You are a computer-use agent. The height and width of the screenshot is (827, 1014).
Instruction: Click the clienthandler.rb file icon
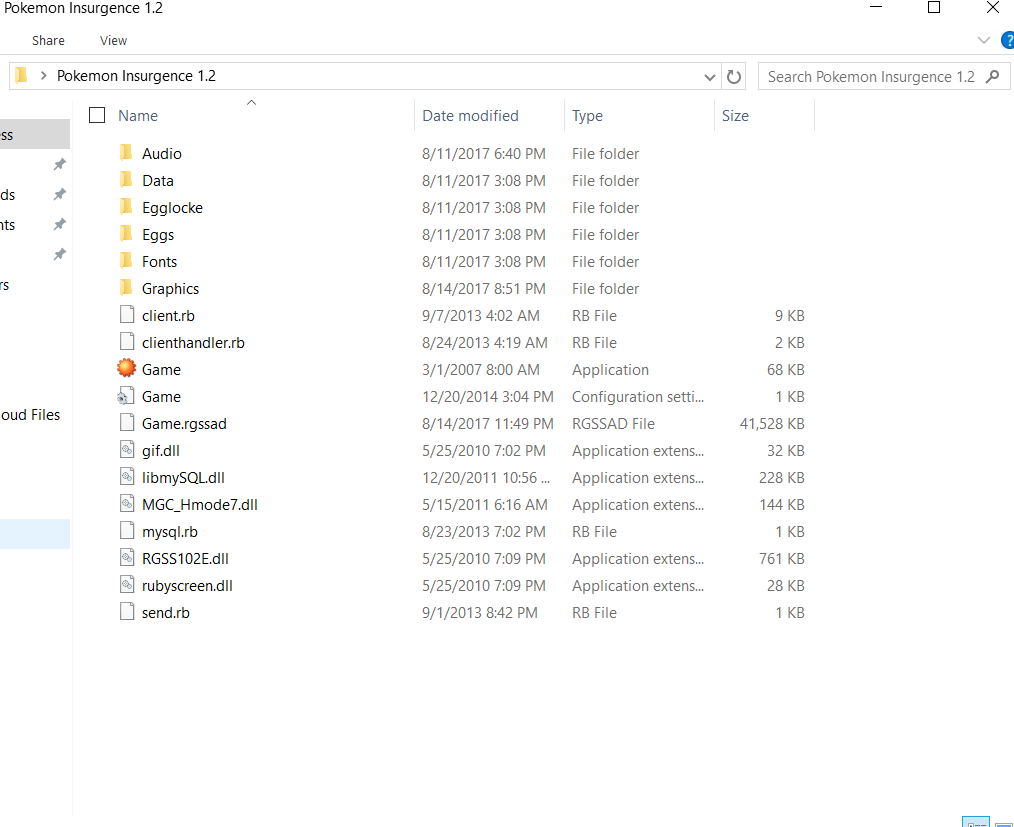click(x=127, y=342)
